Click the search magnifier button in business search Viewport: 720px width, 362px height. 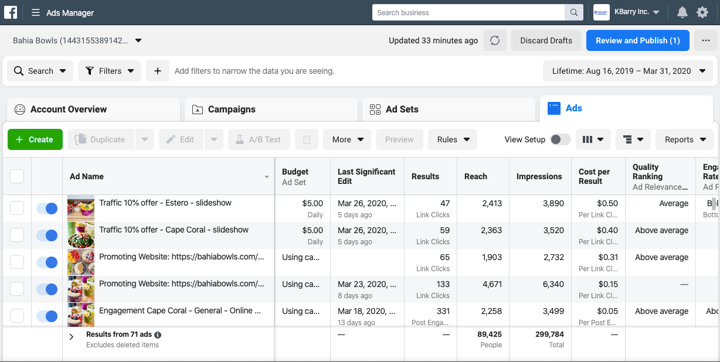(574, 12)
